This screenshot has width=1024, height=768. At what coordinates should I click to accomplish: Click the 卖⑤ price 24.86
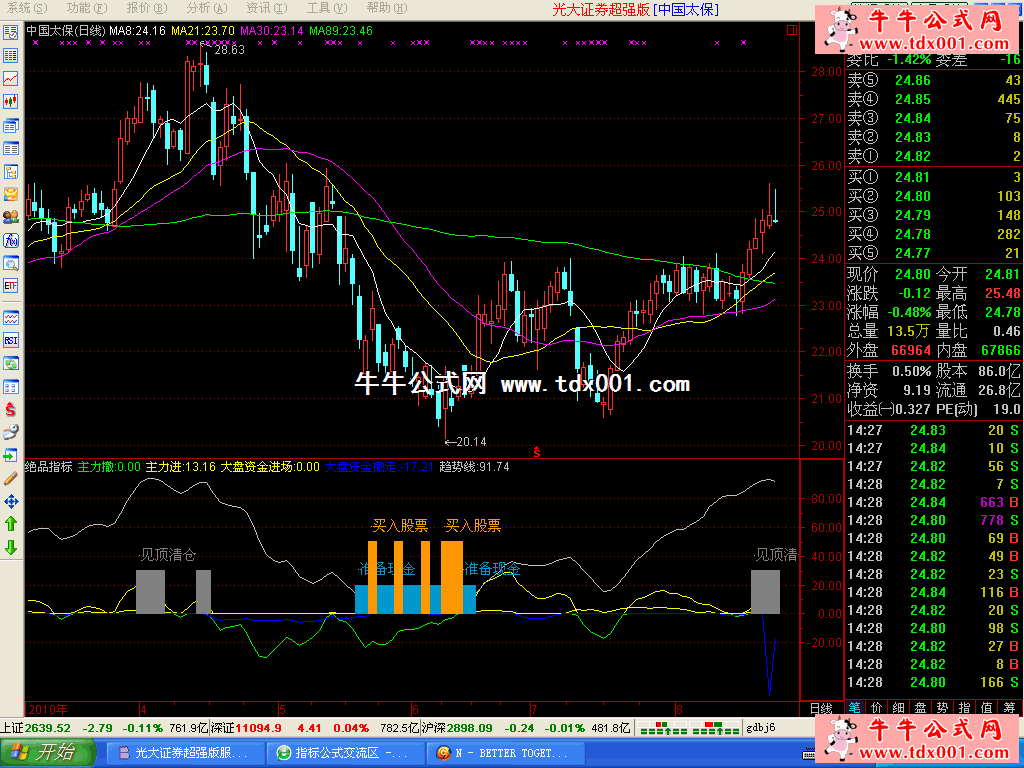point(912,80)
